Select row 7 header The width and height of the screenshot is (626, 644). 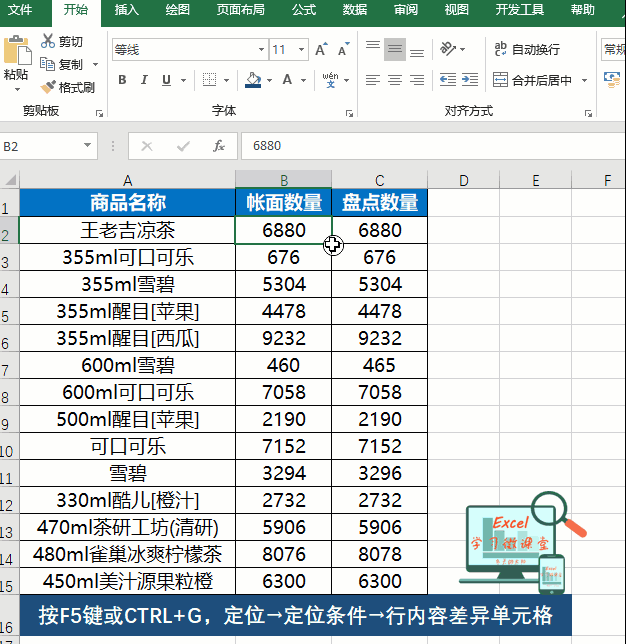(x=9, y=366)
